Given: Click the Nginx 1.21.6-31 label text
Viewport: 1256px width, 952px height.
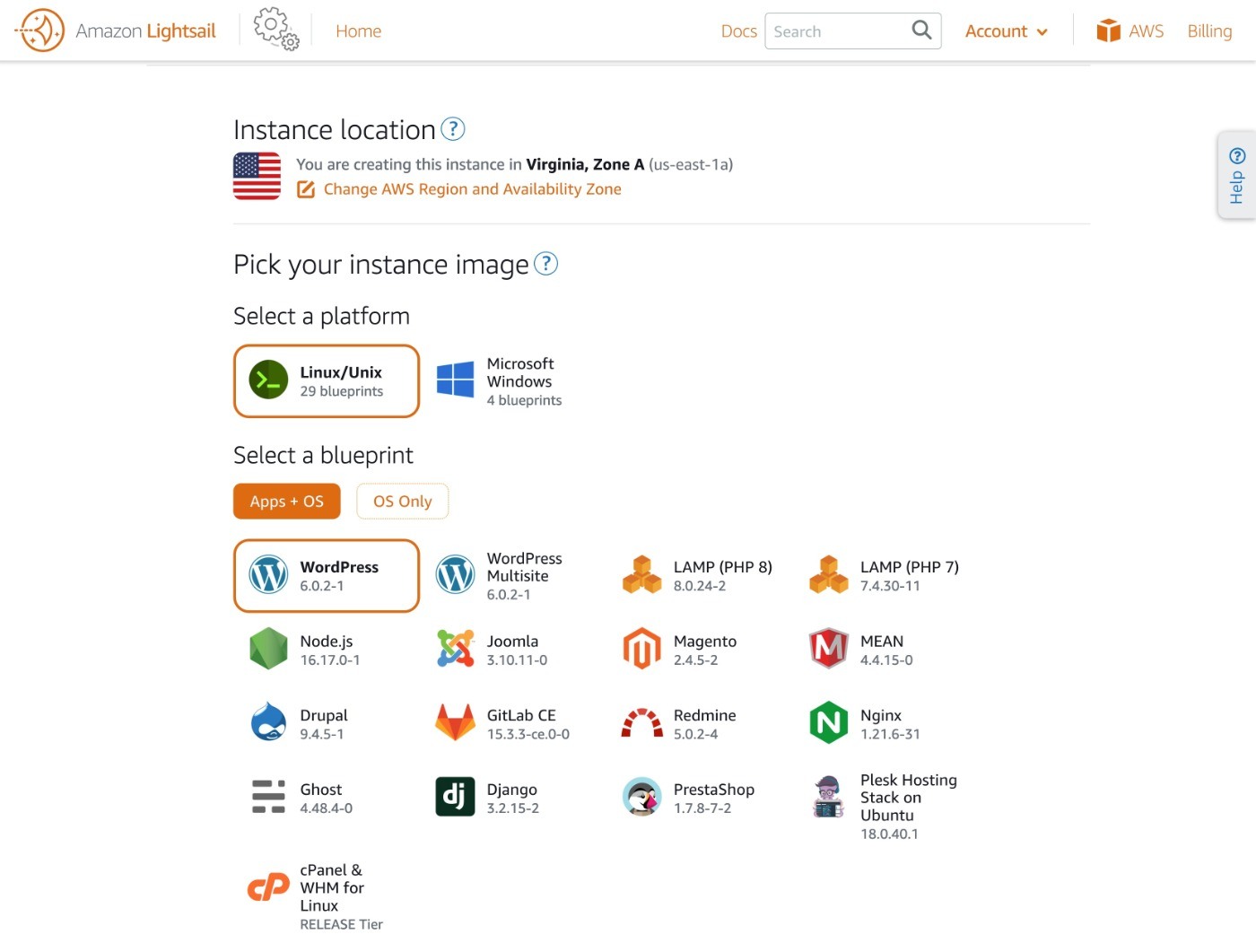Looking at the screenshot, I should coord(890,724).
